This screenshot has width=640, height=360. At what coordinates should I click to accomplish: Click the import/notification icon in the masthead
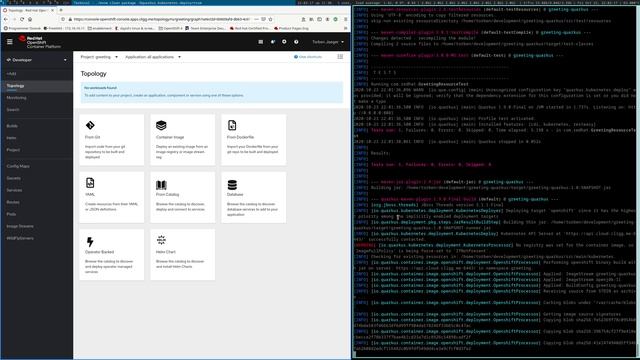point(273,42)
